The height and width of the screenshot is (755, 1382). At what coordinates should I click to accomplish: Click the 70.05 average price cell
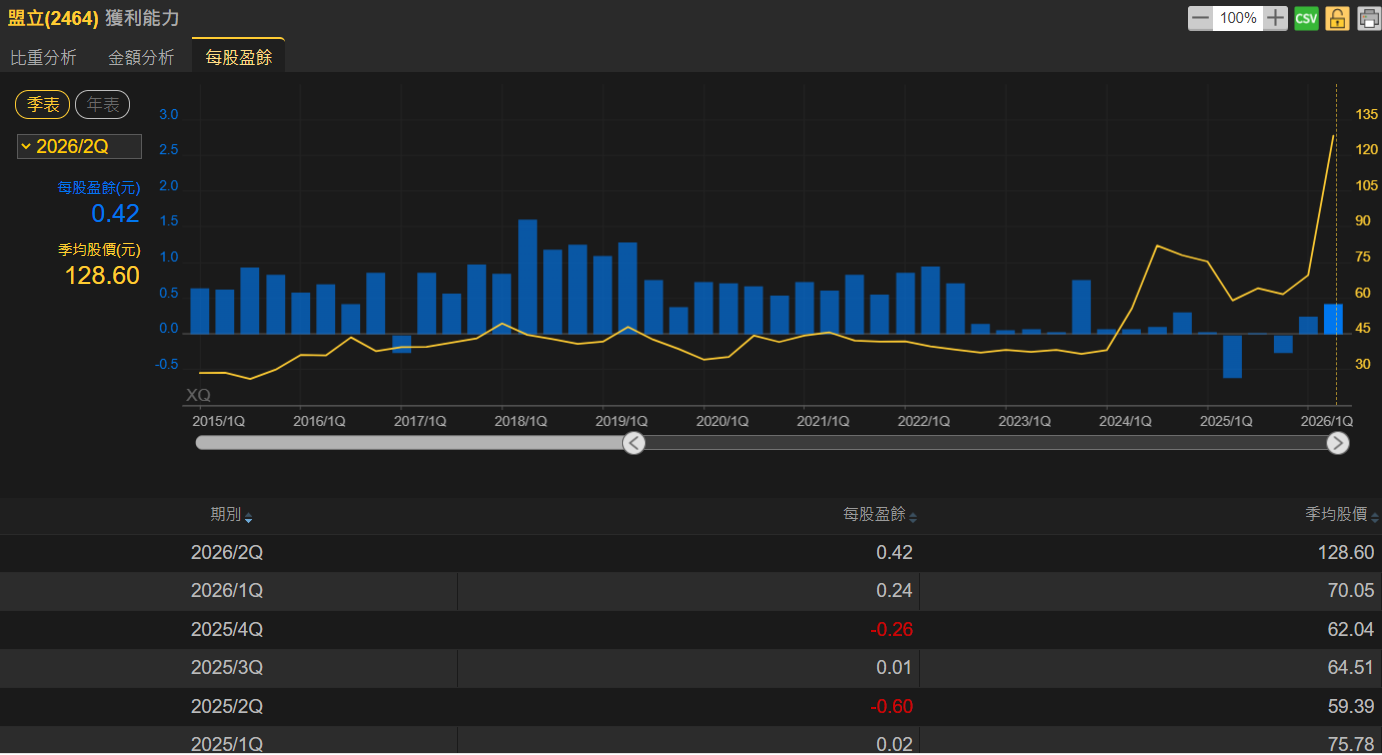[x=1351, y=591]
